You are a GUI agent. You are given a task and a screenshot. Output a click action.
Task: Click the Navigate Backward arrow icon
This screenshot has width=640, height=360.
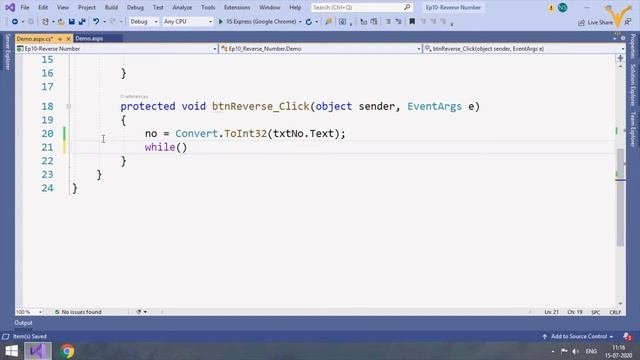pyautogui.click(x=15, y=22)
